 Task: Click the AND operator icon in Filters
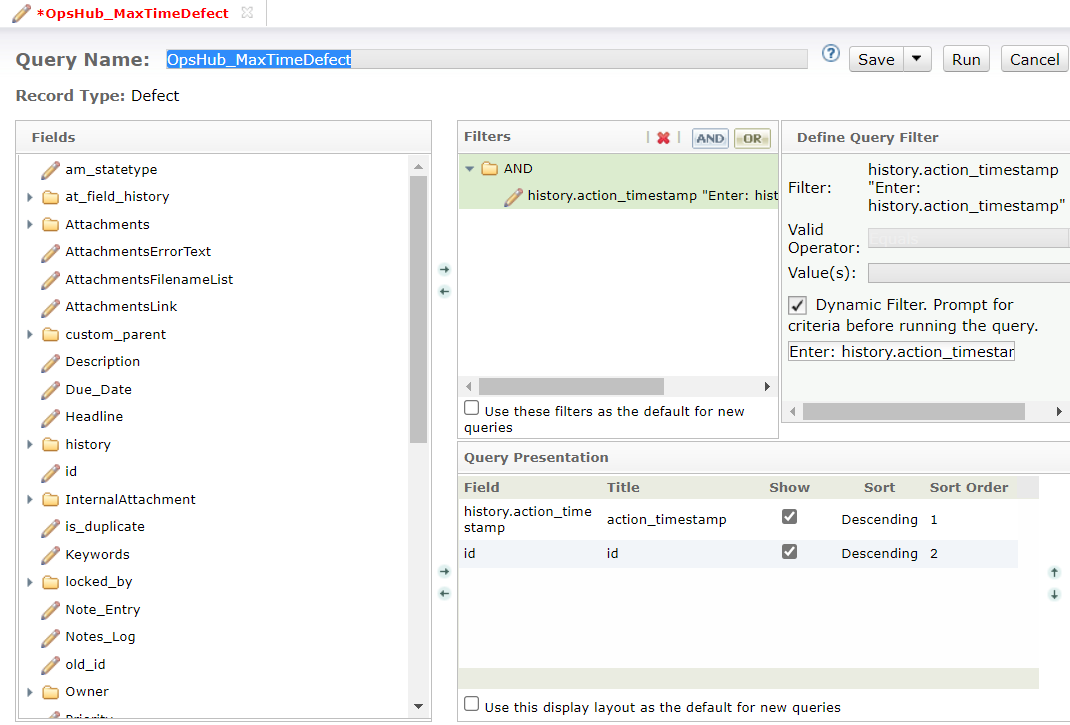point(710,139)
